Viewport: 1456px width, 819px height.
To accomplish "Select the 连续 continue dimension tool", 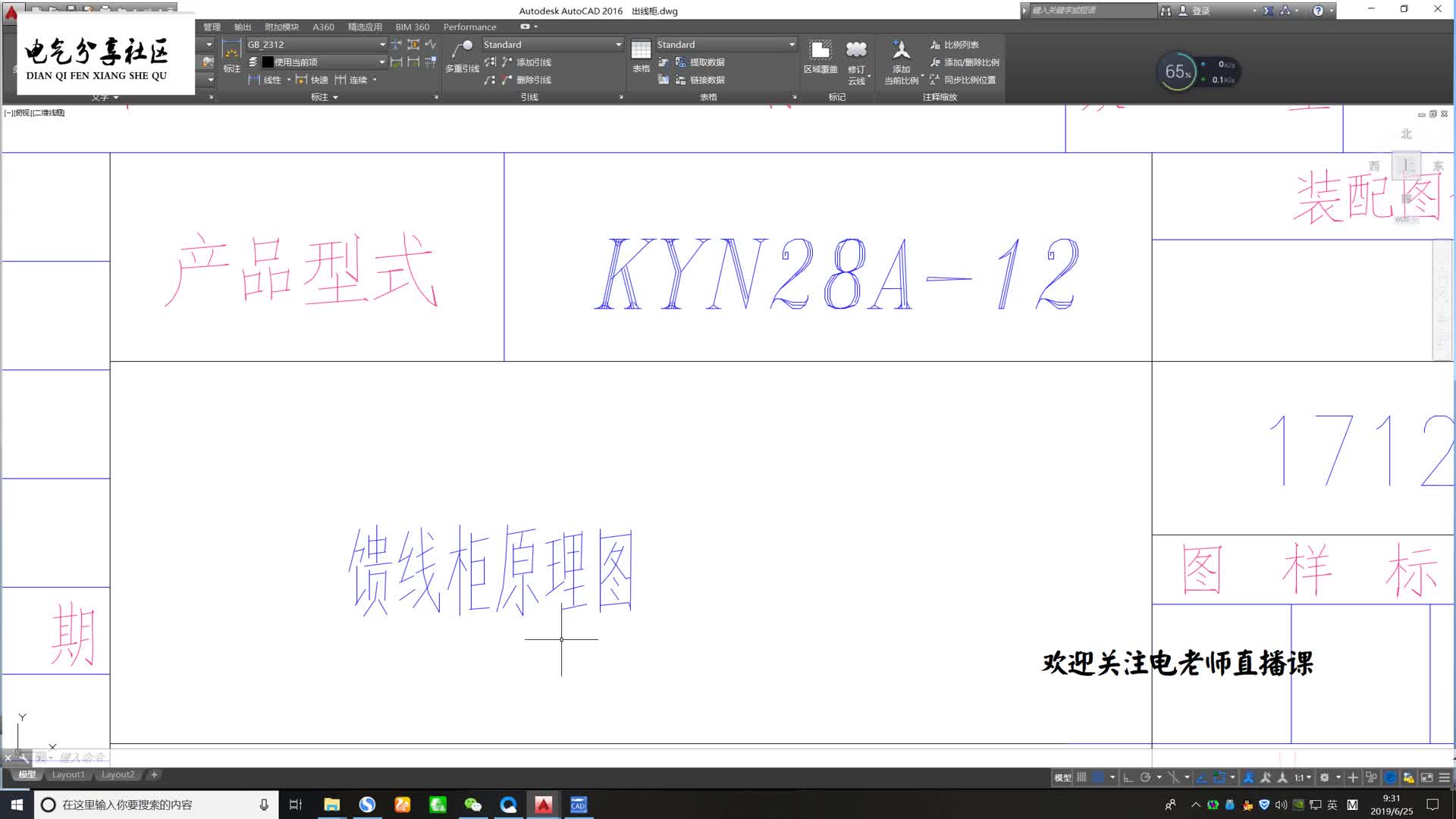I will (x=351, y=80).
